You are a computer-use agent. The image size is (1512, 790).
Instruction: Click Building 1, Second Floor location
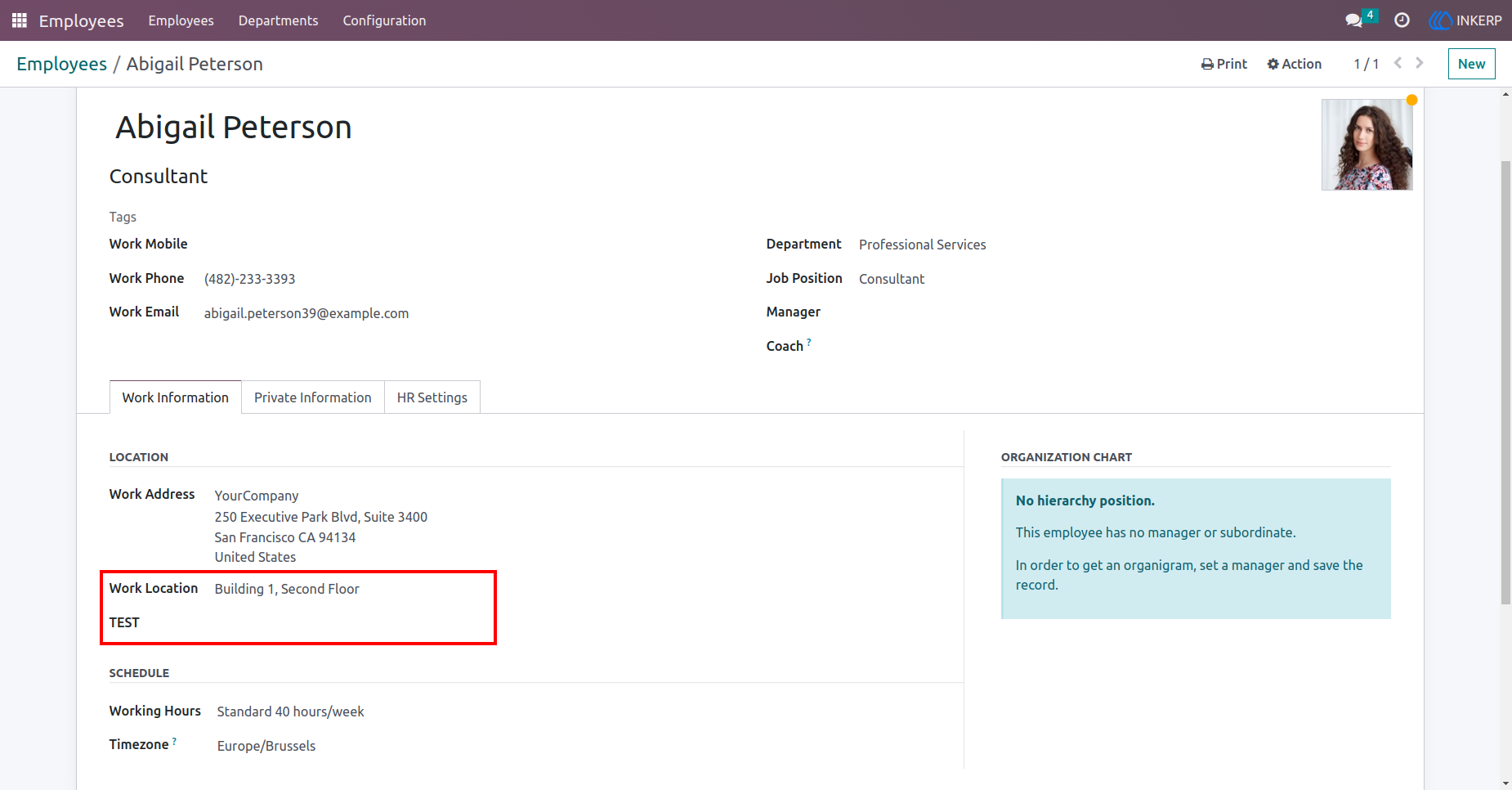[x=287, y=589]
